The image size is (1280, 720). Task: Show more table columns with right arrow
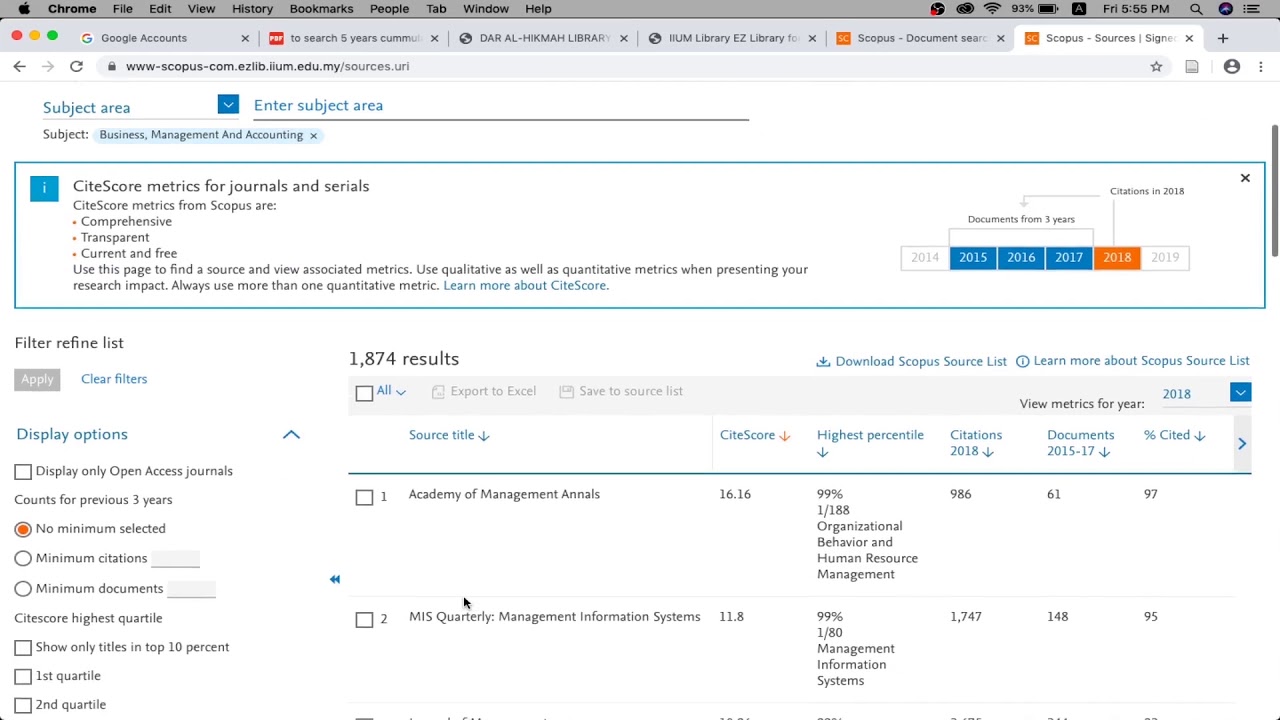(1242, 443)
